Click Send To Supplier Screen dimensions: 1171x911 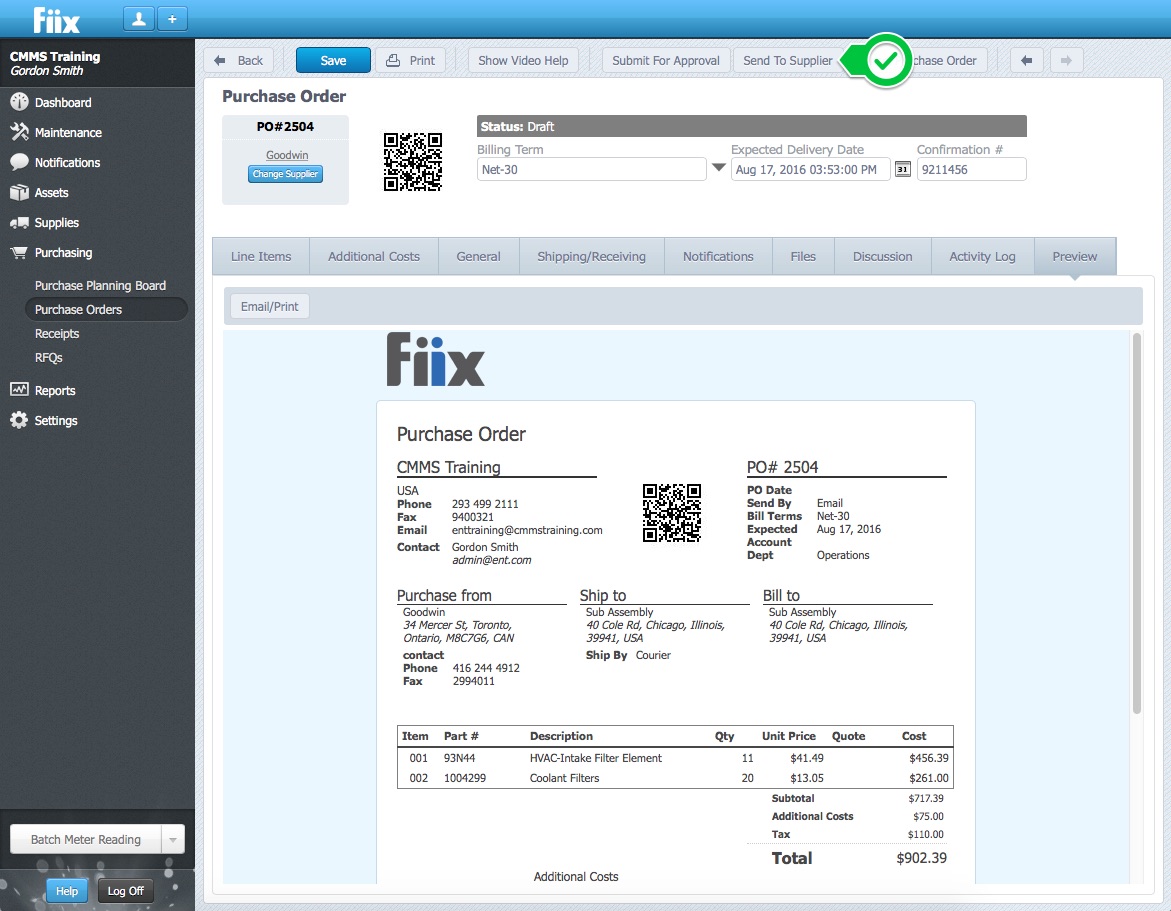787,60
